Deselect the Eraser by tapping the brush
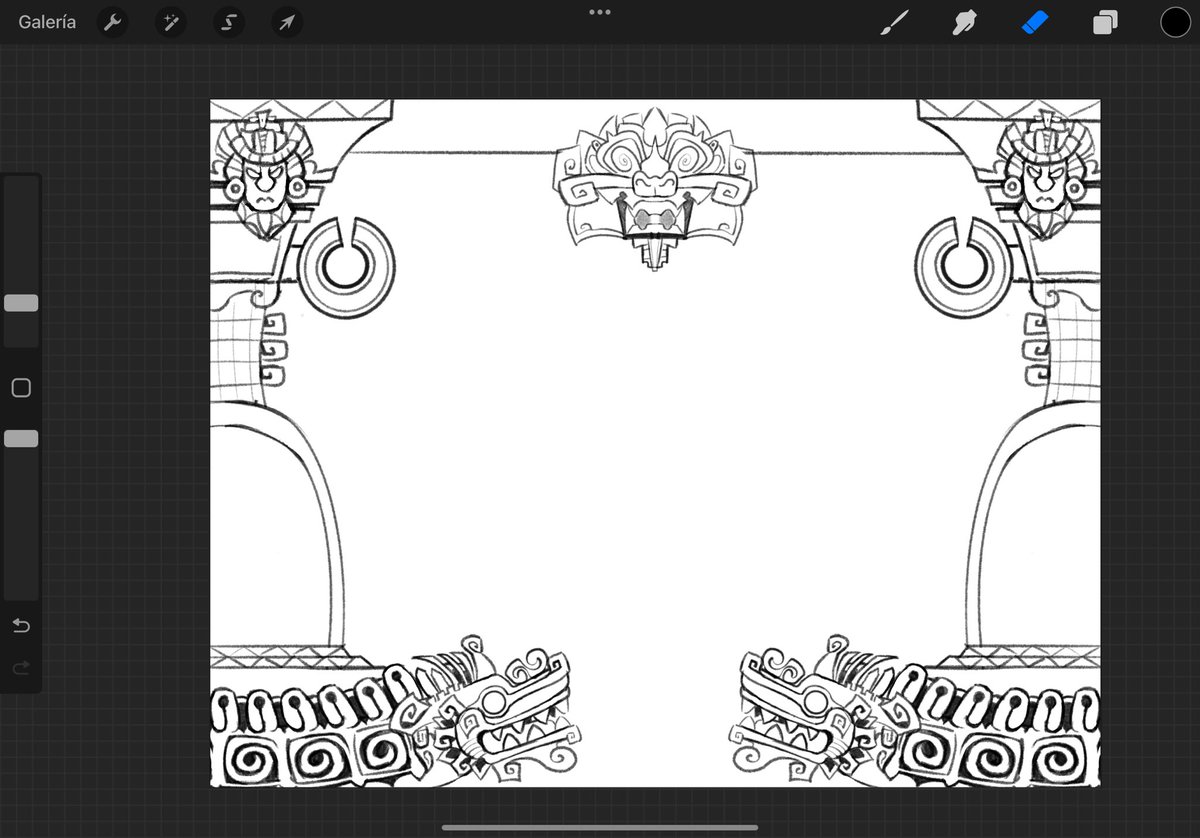Image resolution: width=1200 pixels, height=838 pixels. pos(893,21)
